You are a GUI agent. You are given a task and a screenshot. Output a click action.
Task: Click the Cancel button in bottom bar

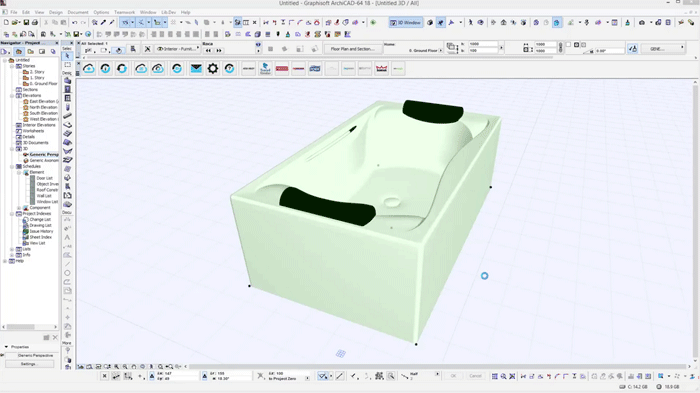click(475, 376)
